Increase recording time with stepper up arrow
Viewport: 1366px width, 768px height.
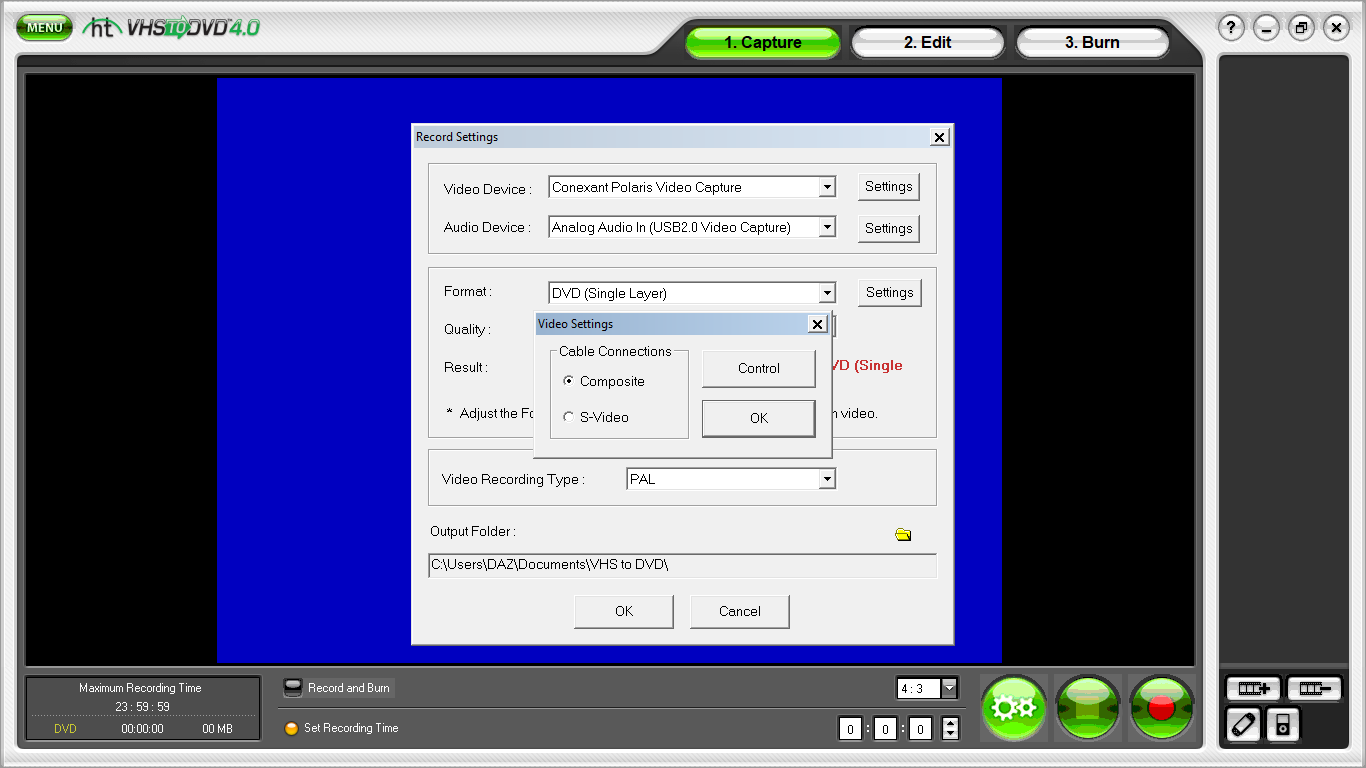pos(951,723)
